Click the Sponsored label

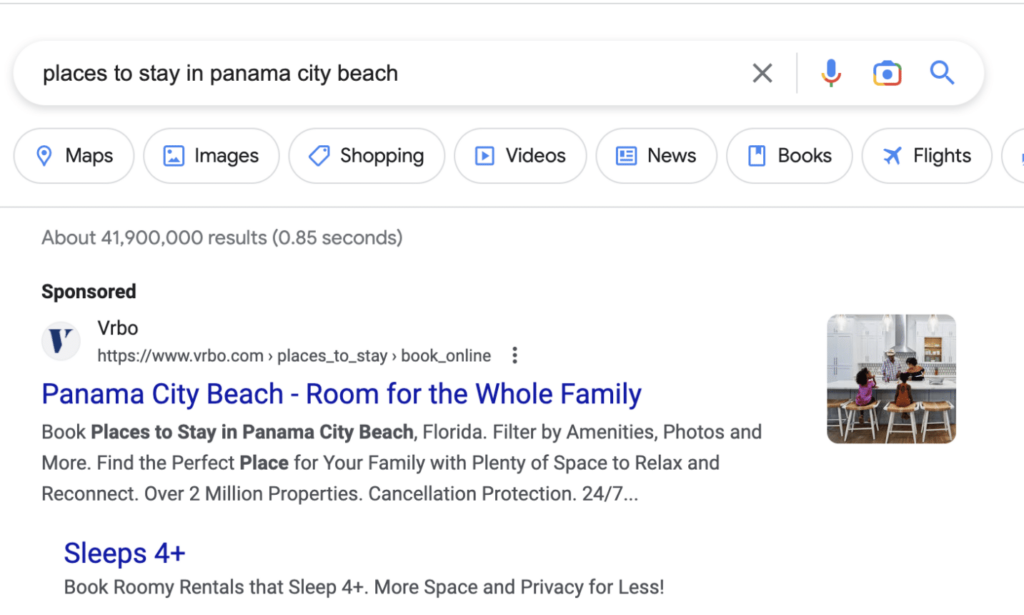89,291
